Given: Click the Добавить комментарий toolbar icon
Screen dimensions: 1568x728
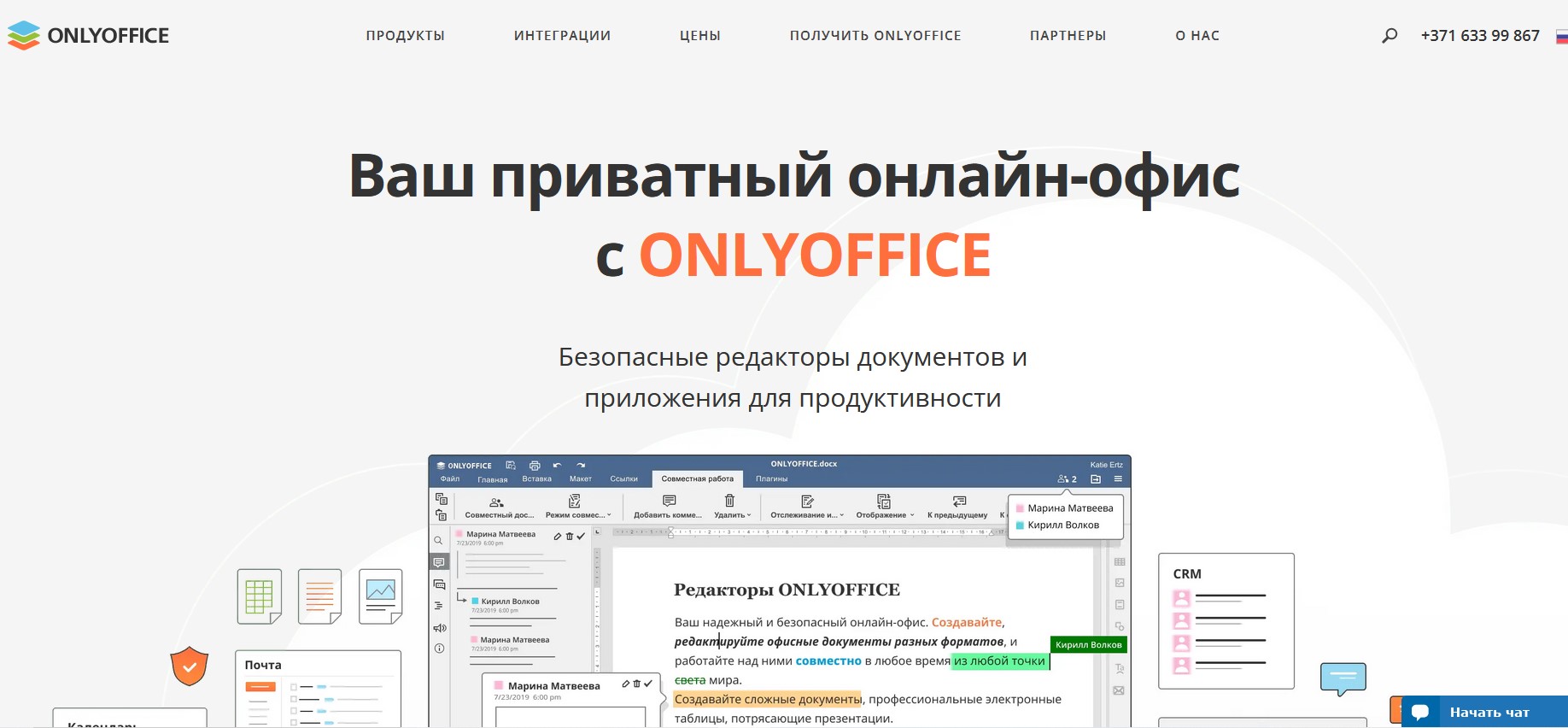Looking at the screenshot, I should 669,502.
